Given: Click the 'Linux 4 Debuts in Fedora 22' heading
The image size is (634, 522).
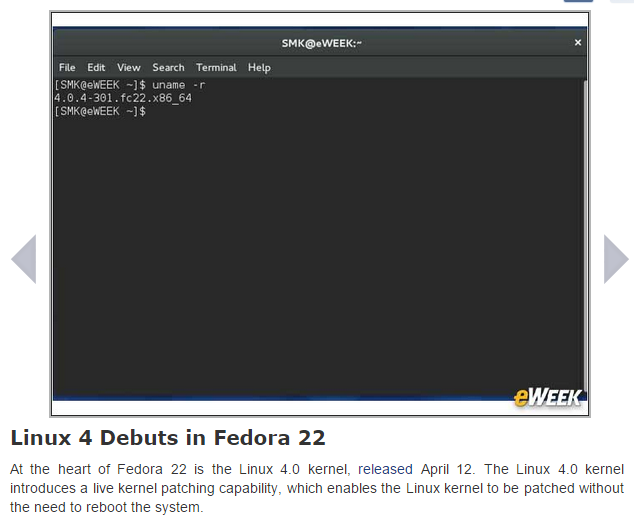Looking at the screenshot, I should (x=168, y=438).
